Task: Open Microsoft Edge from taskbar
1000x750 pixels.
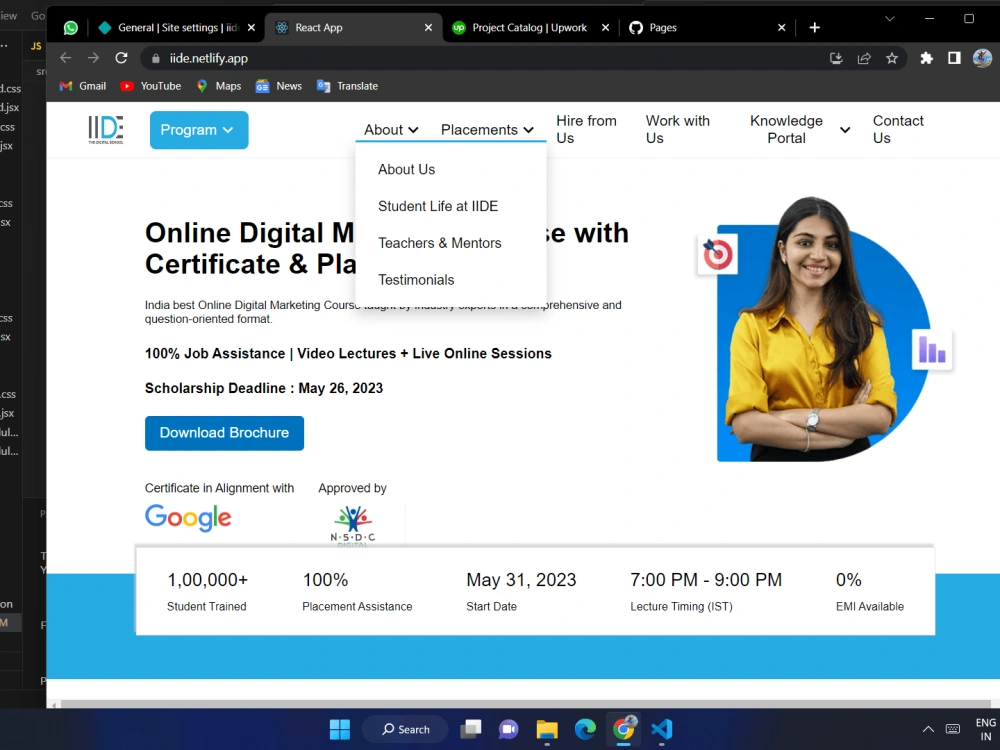Action: coord(585,729)
